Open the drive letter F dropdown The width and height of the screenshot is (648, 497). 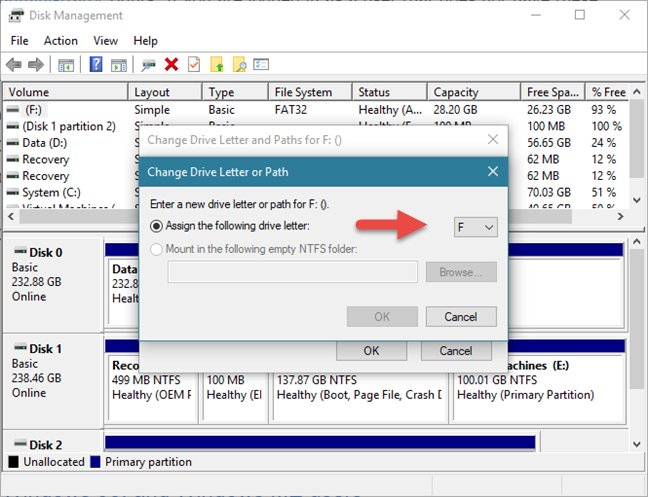[x=476, y=227]
